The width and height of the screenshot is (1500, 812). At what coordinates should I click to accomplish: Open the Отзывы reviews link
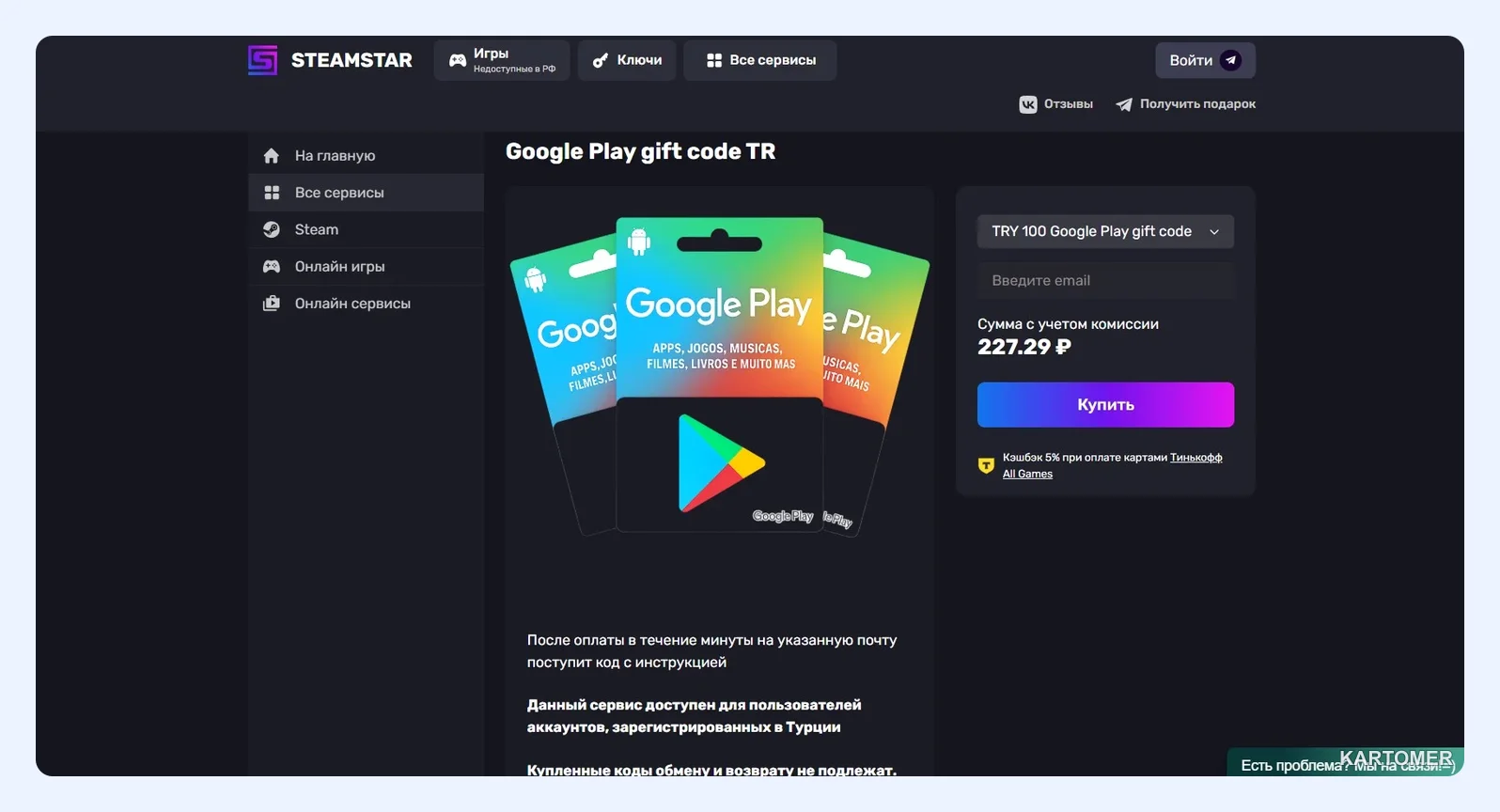(x=1056, y=104)
